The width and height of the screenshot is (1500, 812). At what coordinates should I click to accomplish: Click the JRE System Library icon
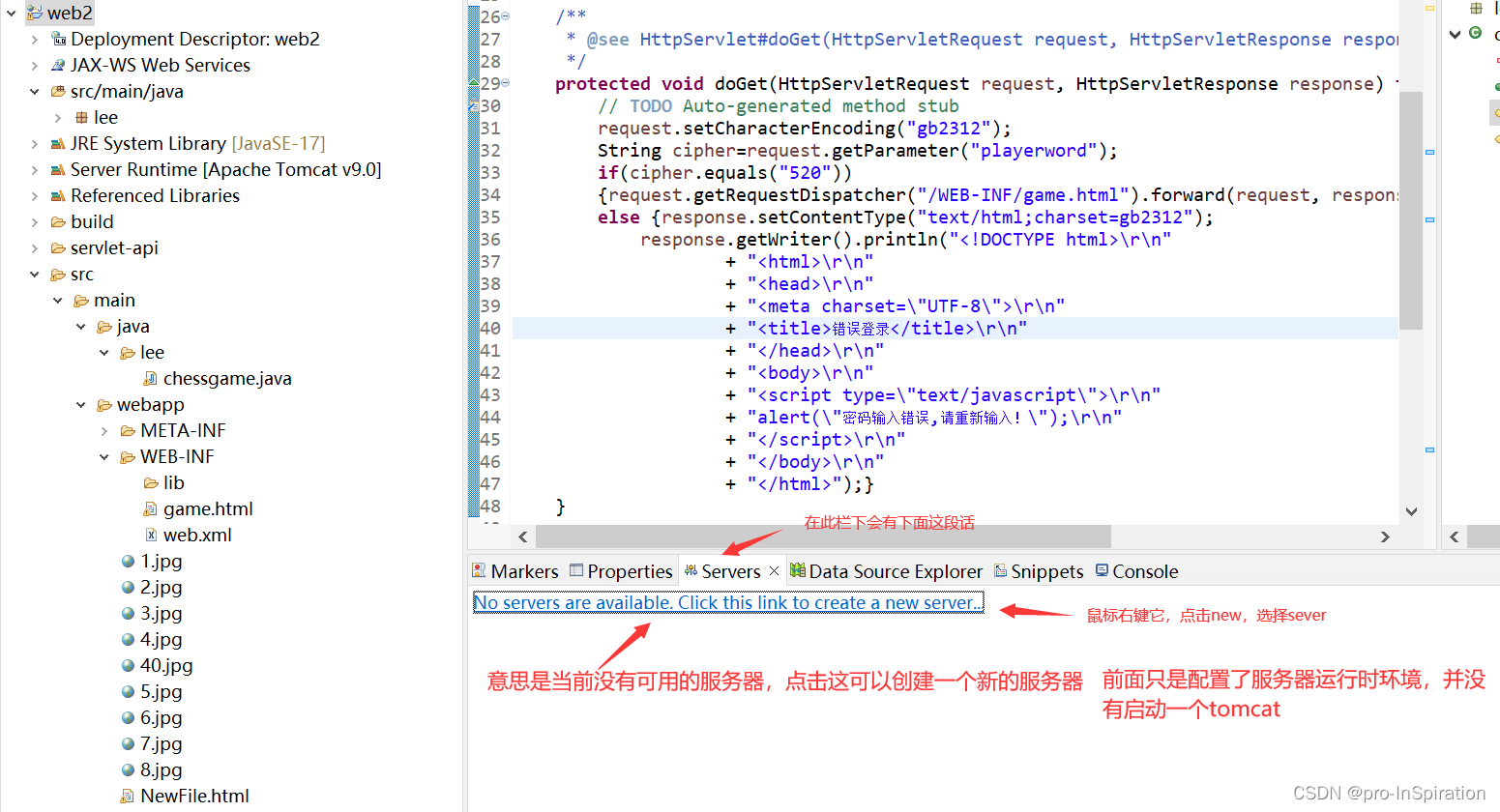(58, 143)
